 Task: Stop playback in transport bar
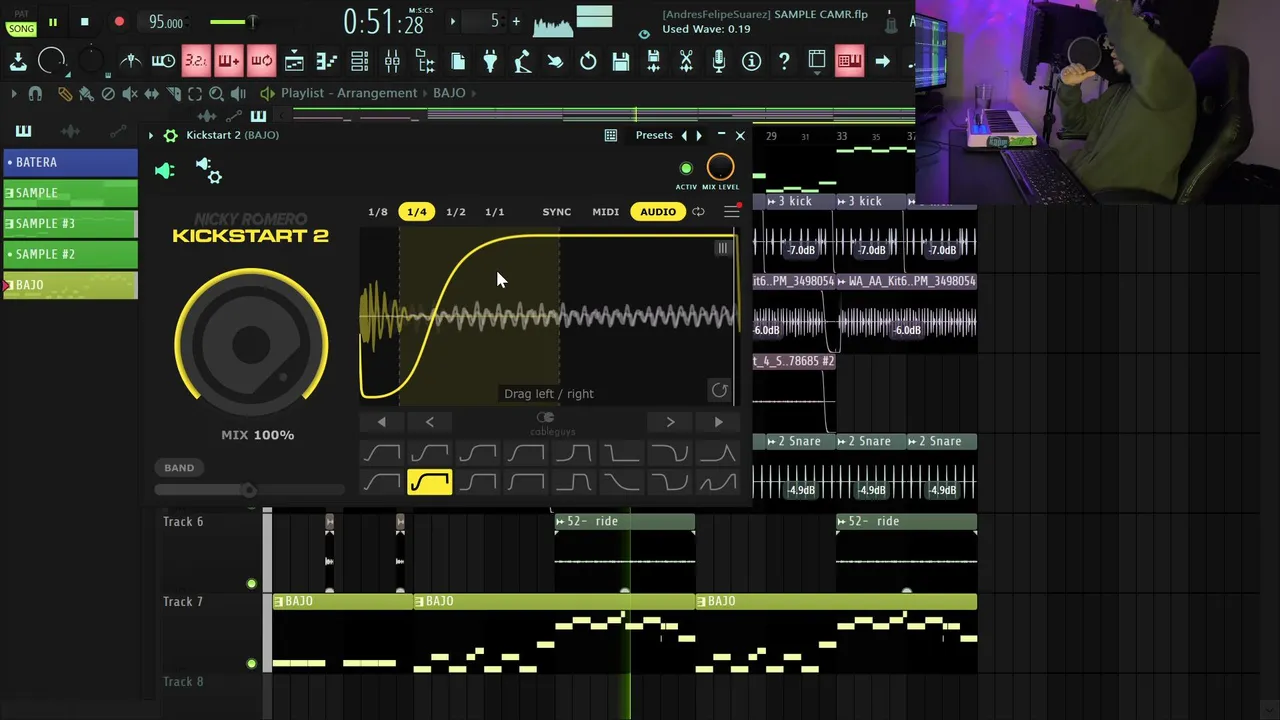pos(85,22)
